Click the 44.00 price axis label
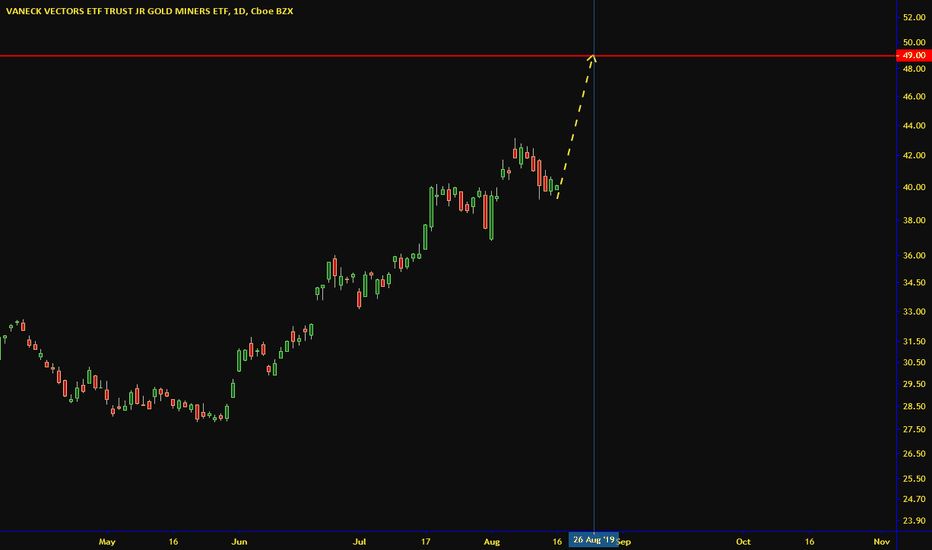The height and width of the screenshot is (550, 932). (x=914, y=125)
